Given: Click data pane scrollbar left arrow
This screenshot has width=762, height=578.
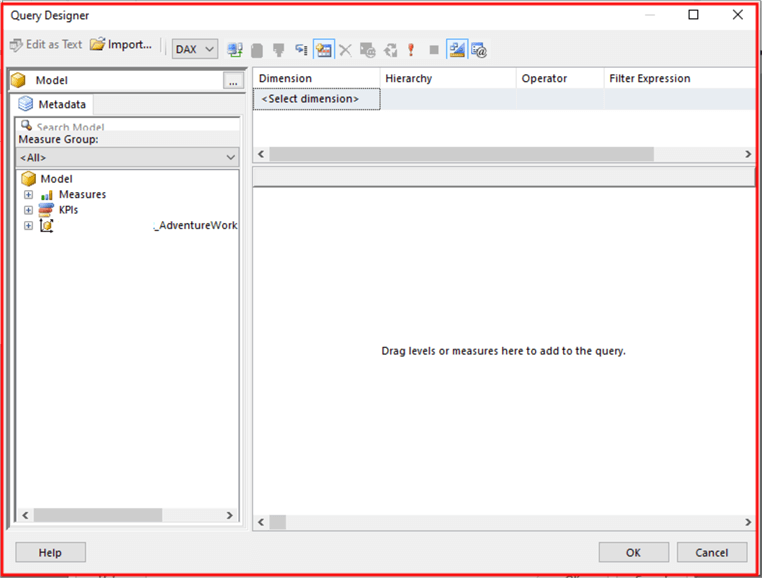Looking at the screenshot, I should point(261,522).
